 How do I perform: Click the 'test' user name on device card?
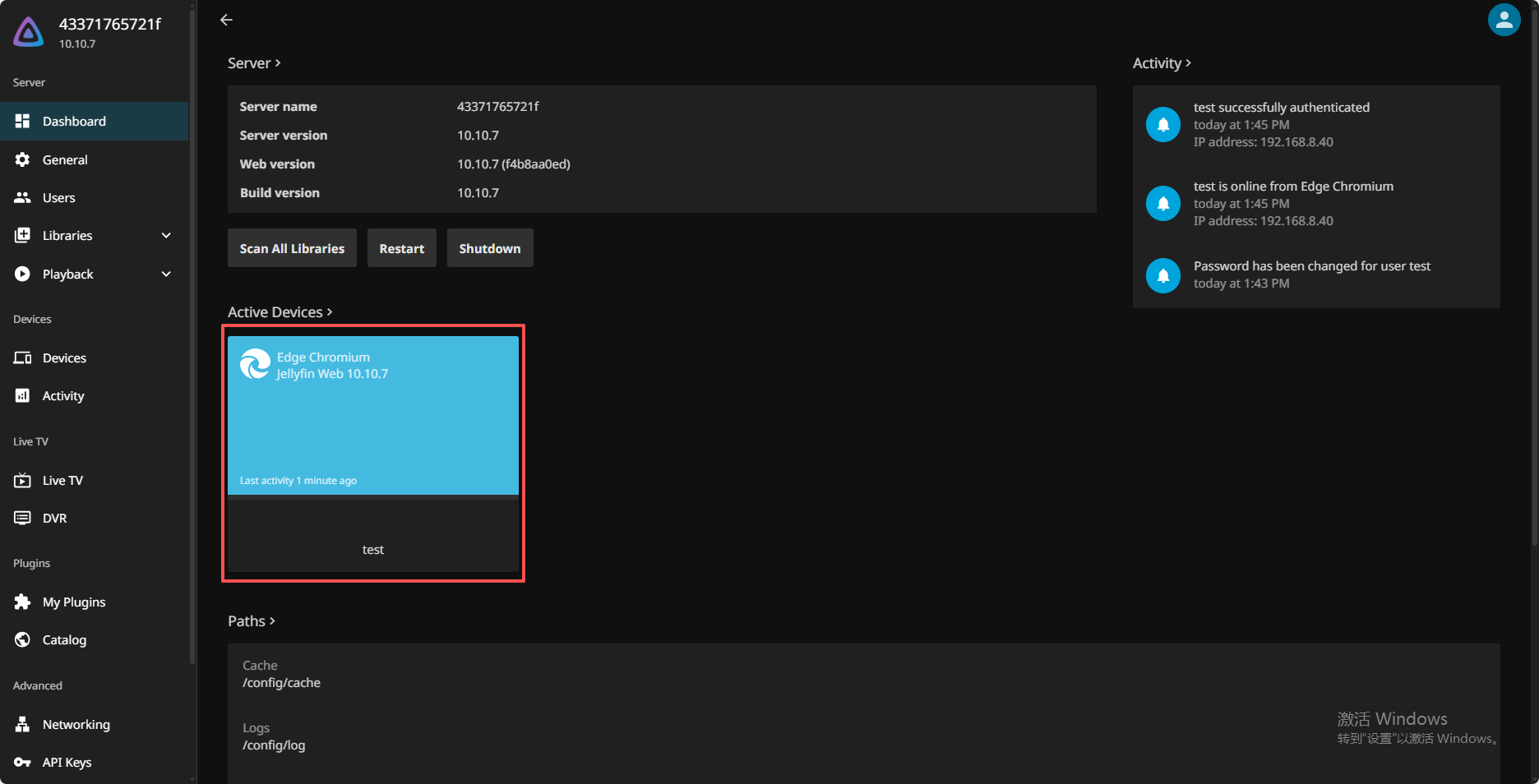[x=373, y=550]
